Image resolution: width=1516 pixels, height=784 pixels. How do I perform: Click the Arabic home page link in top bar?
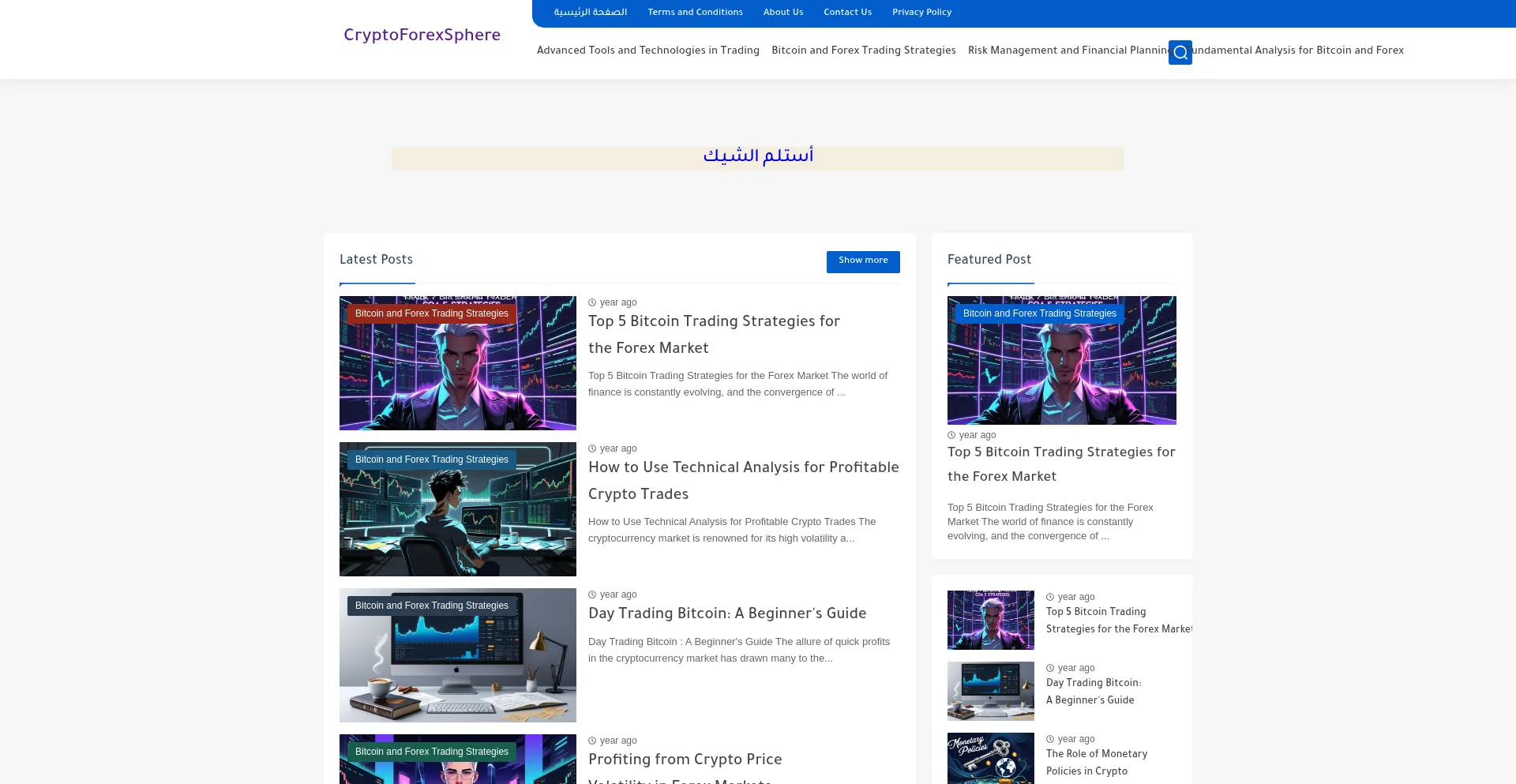tap(590, 13)
